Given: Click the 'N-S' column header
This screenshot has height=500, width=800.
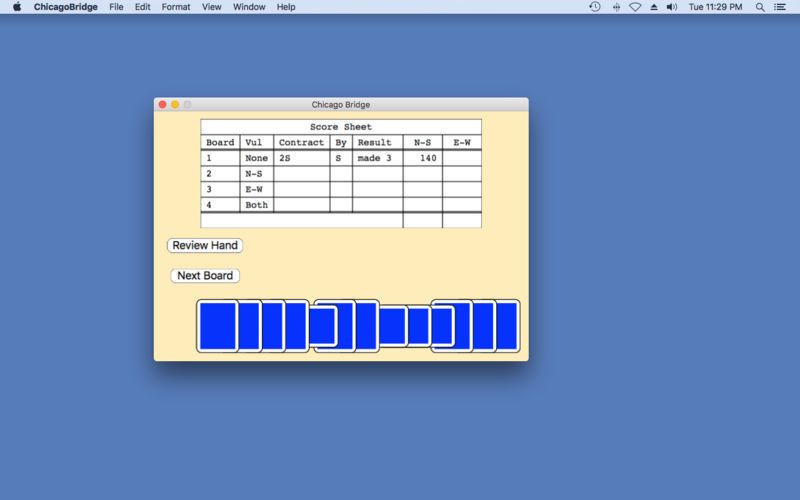Looking at the screenshot, I should (423, 142).
